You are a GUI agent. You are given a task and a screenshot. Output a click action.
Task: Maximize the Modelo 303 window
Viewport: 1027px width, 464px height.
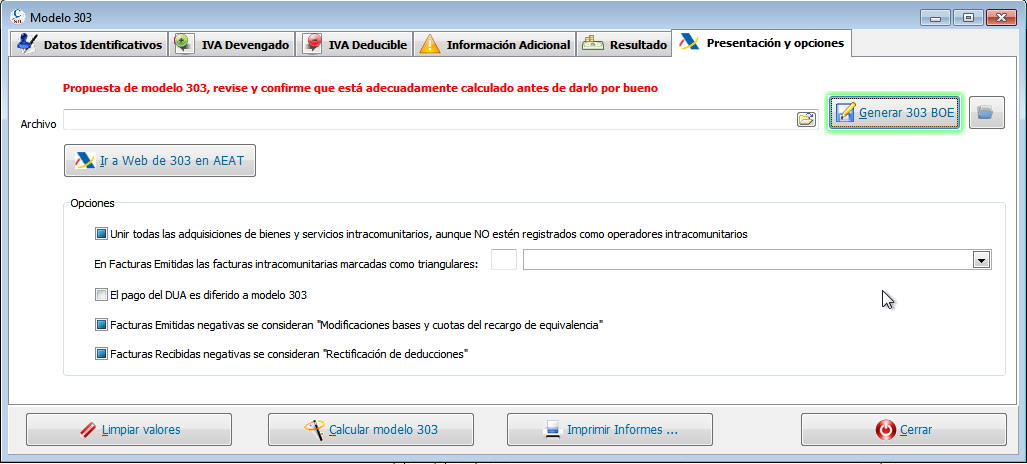click(x=968, y=17)
